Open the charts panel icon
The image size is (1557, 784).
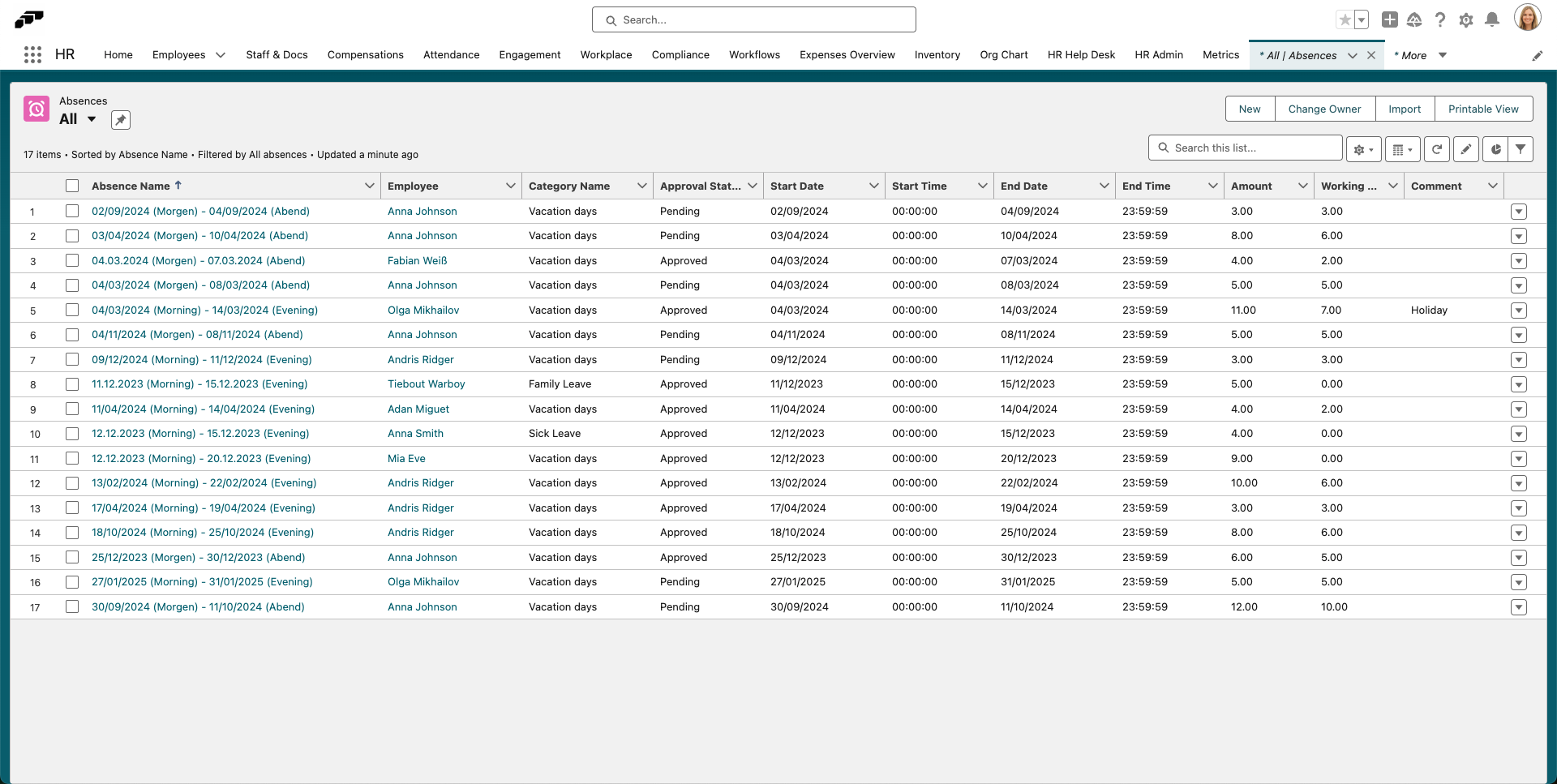(x=1495, y=149)
